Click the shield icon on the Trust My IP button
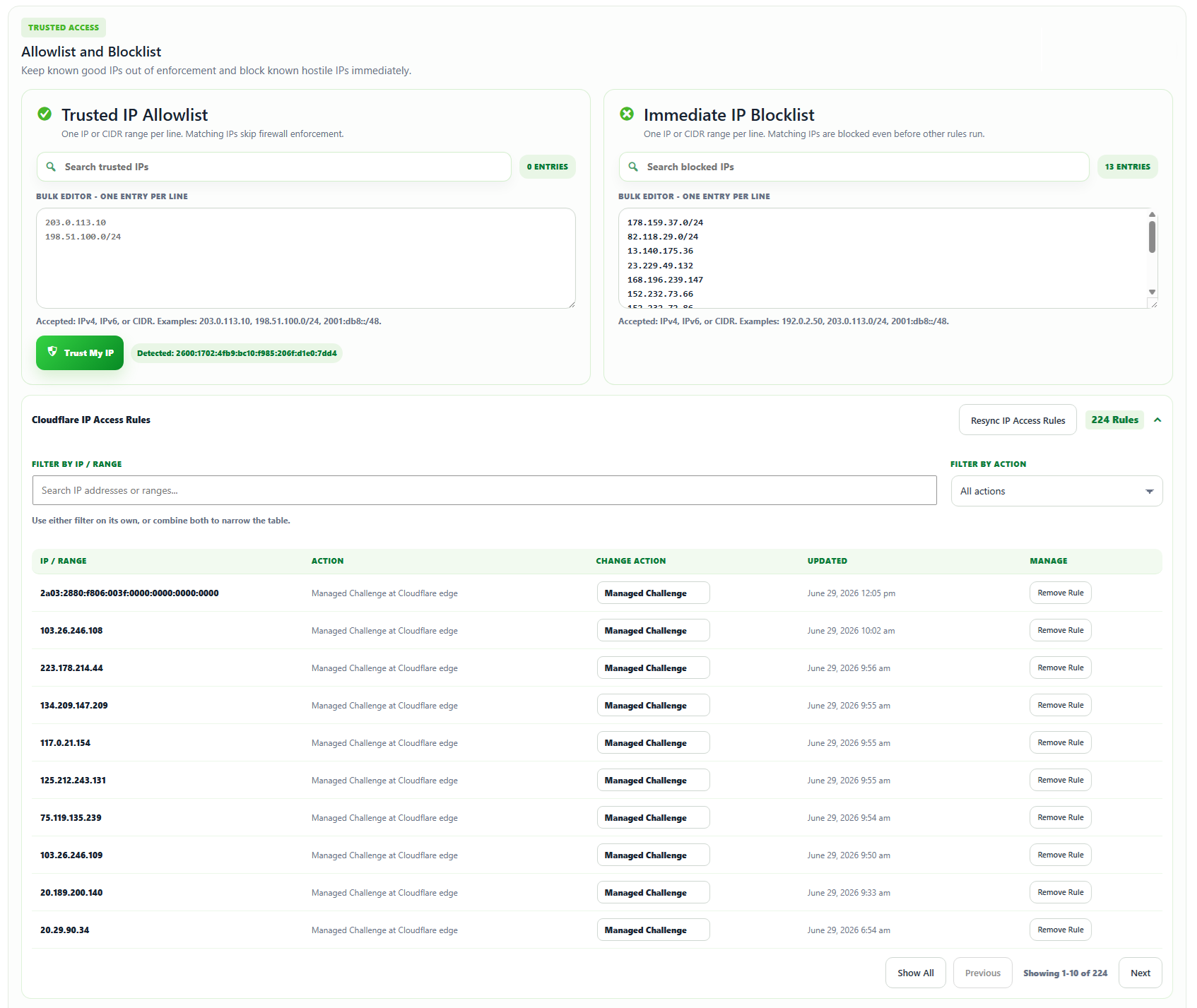Viewport: 1197px width, 1008px height. [x=52, y=352]
